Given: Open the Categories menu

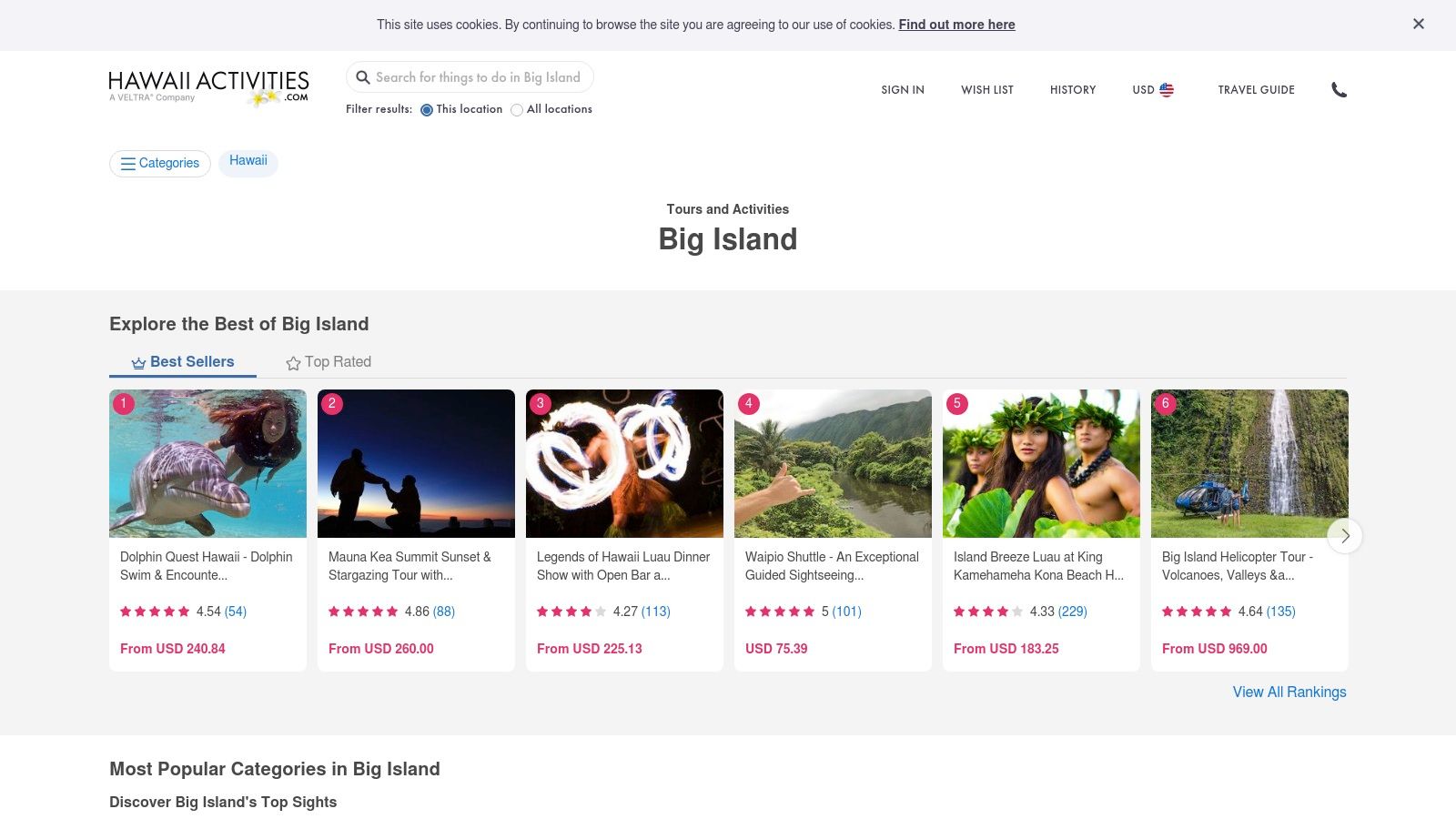Looking at the screenshot, I should (x=160, y=164).
